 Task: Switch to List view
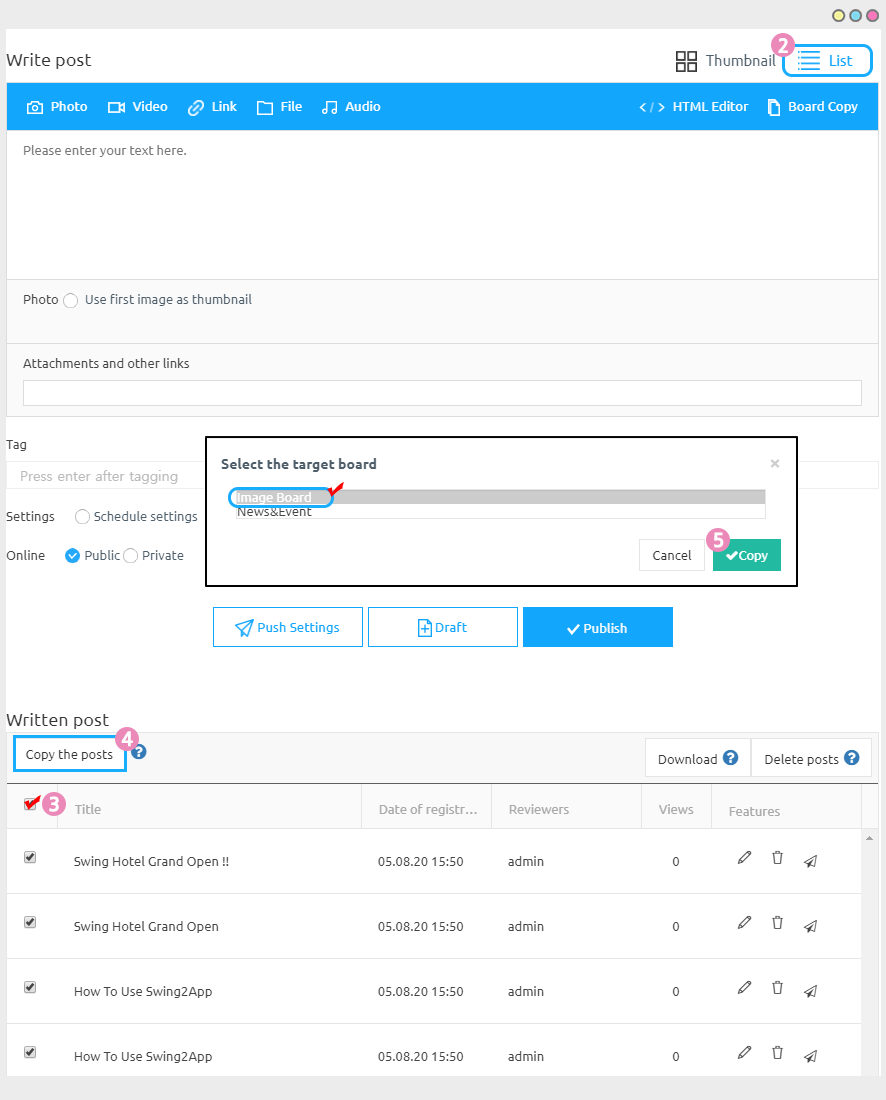[827, 60]
